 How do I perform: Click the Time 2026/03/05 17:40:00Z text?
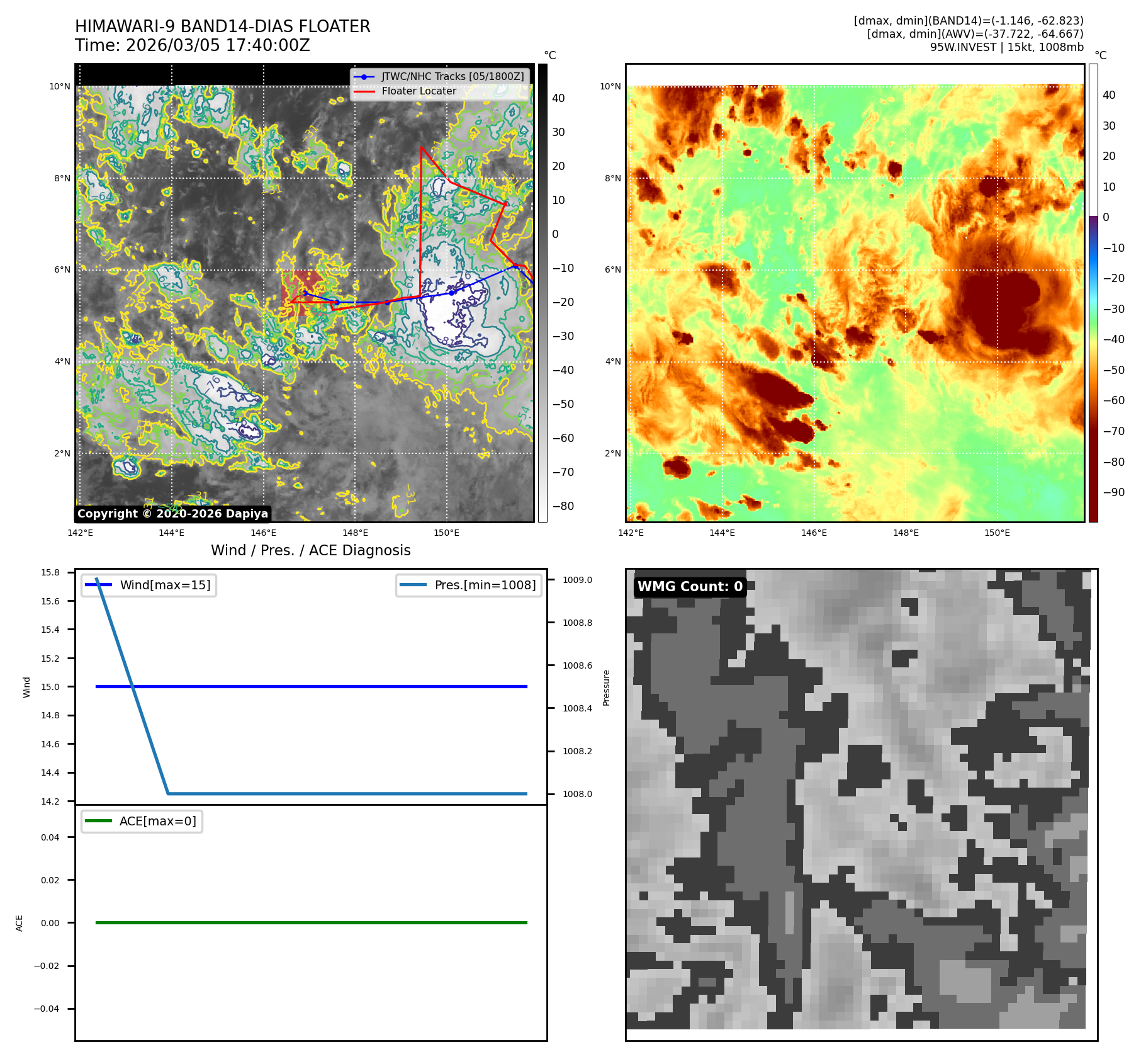click(x=192, y=45)
